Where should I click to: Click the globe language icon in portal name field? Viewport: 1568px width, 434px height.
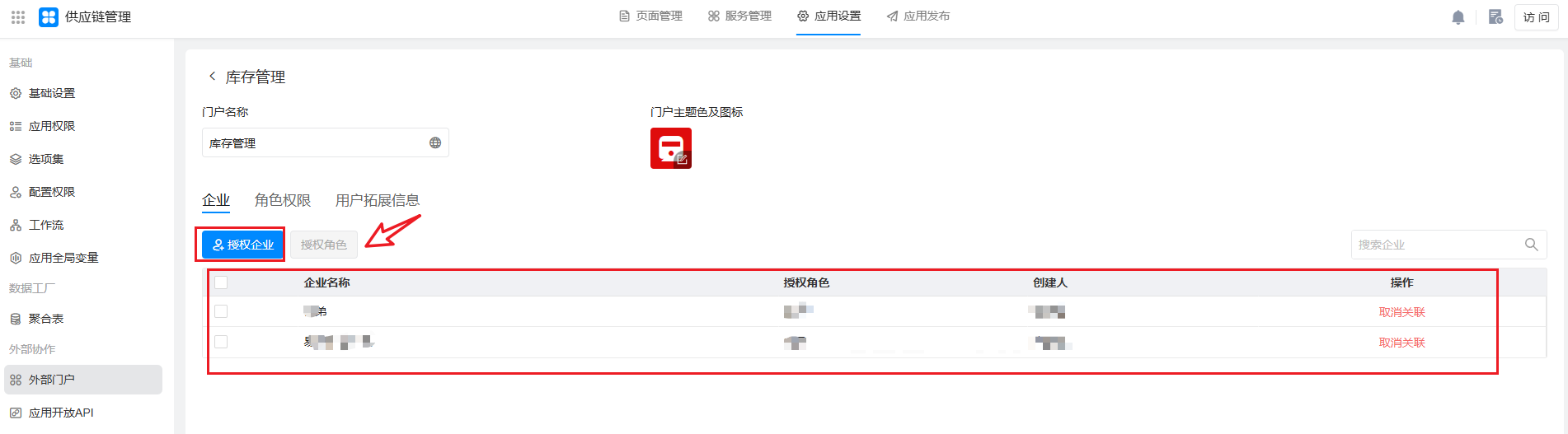point(435,143)
